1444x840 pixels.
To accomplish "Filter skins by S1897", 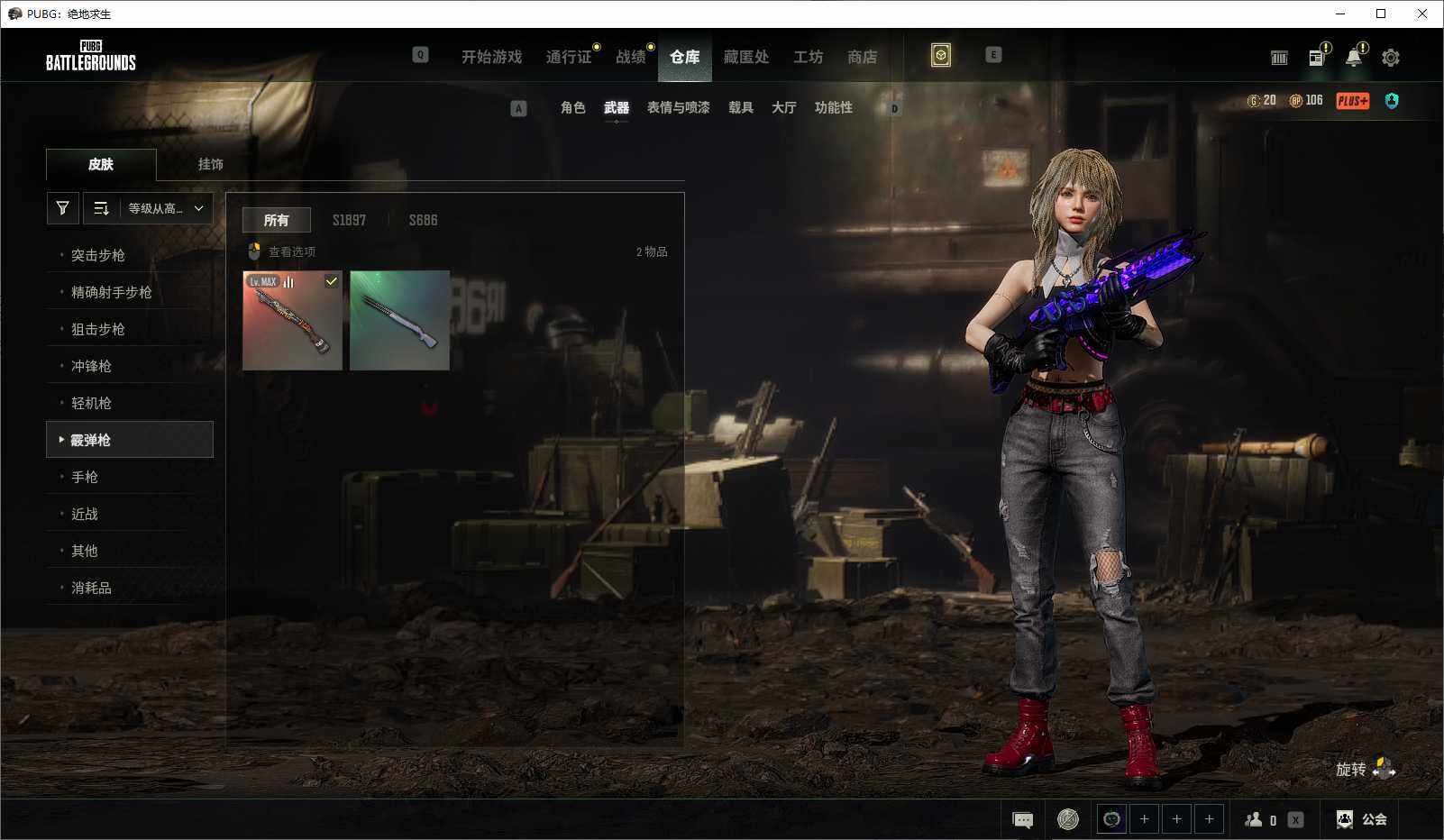I will click(349, 220).
